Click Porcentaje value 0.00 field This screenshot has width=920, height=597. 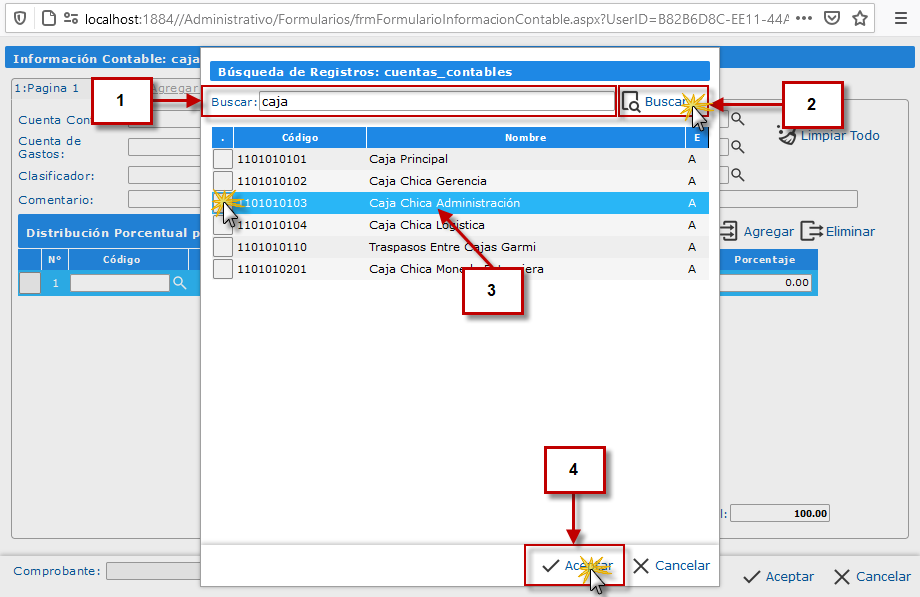(x=765, y=282)
